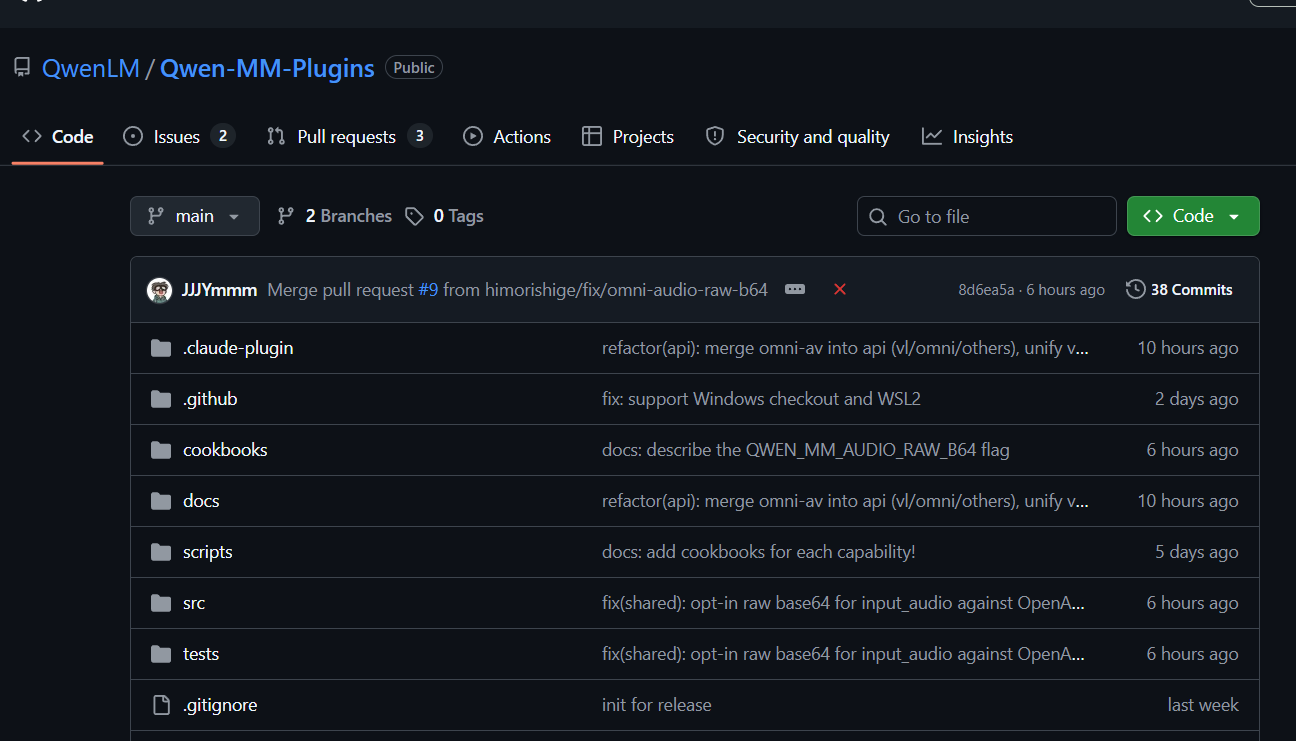Click the folder icon for cookbooks
1296x741 pixels.
(161, 450)
